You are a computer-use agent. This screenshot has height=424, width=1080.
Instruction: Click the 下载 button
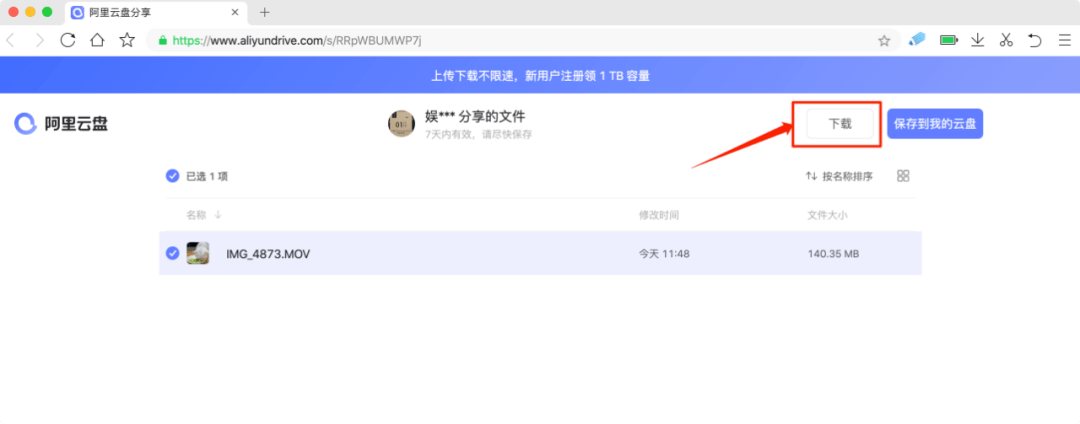[840, 124]
